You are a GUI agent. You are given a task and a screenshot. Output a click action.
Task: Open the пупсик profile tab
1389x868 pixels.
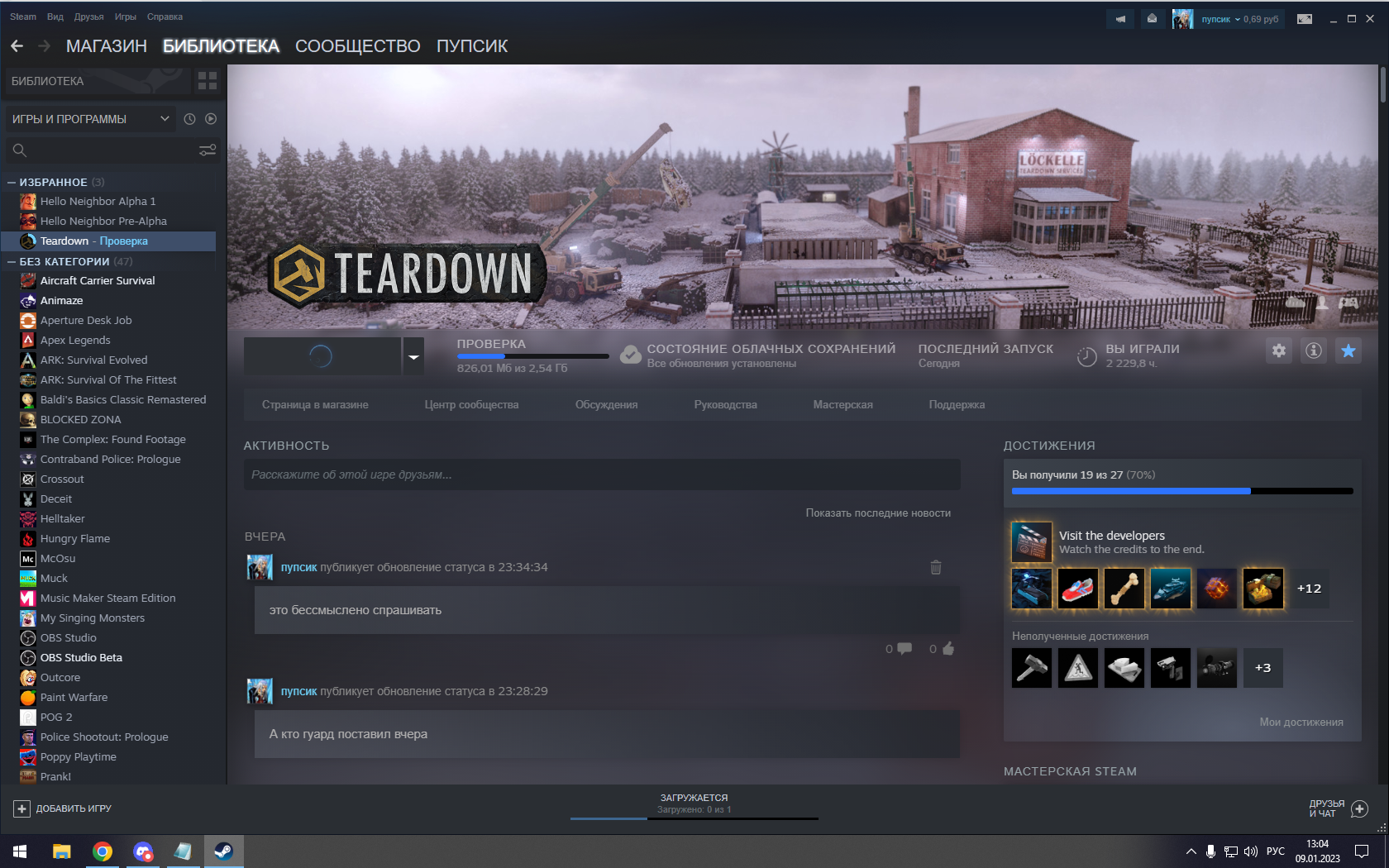pyautogui.click(x=472, y=46)
